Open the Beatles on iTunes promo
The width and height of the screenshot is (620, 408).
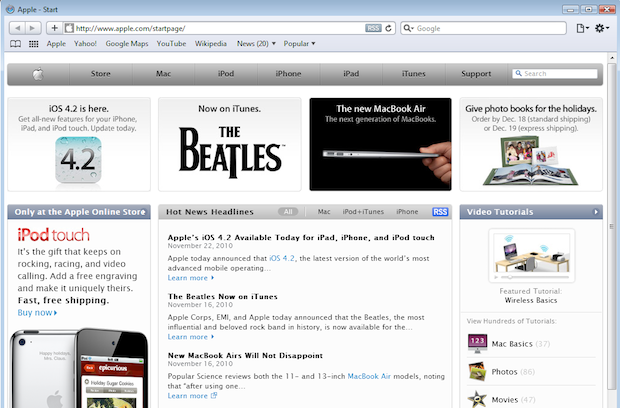(230, 144)
